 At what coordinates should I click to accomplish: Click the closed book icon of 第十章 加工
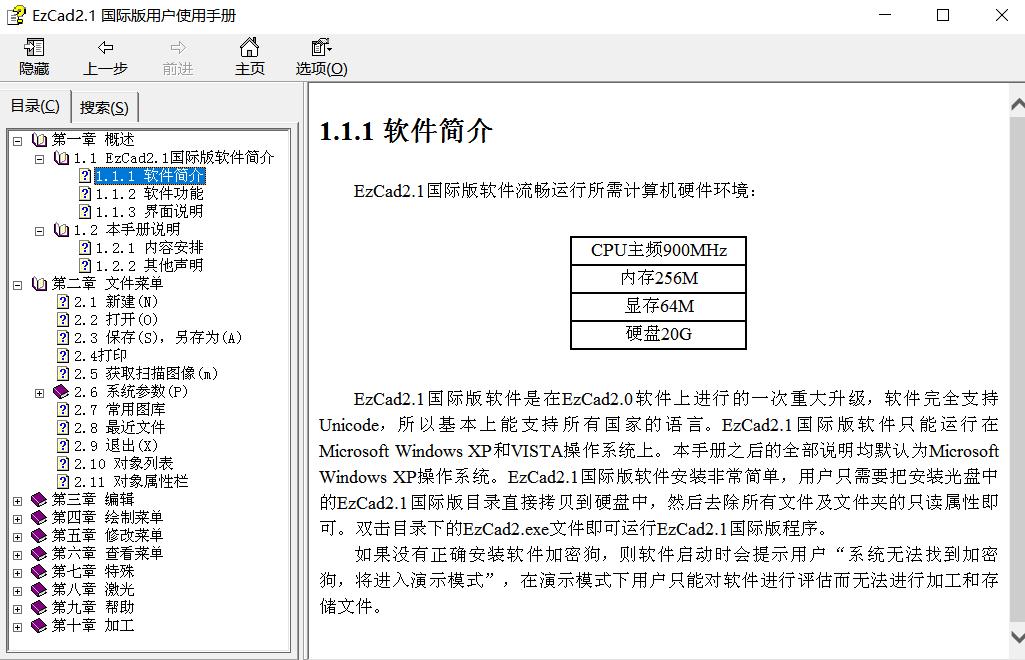point(39,626)
